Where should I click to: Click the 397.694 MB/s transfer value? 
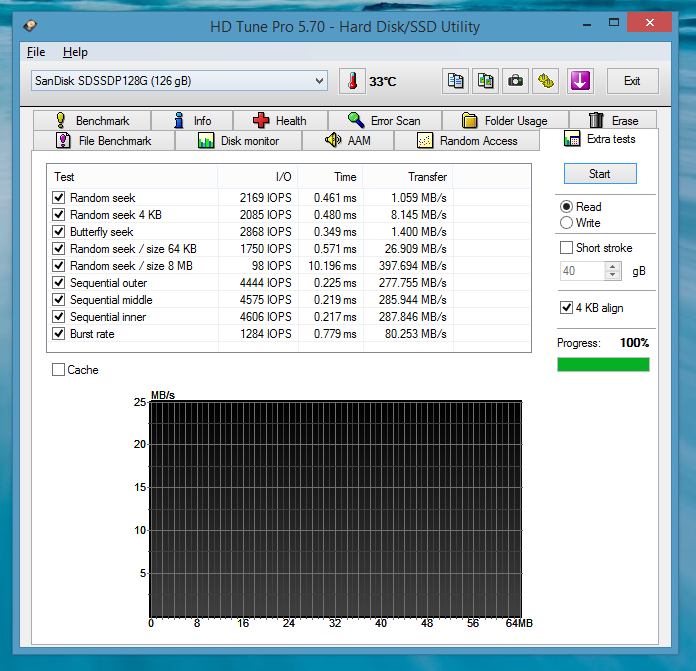(x=412, y=266)
